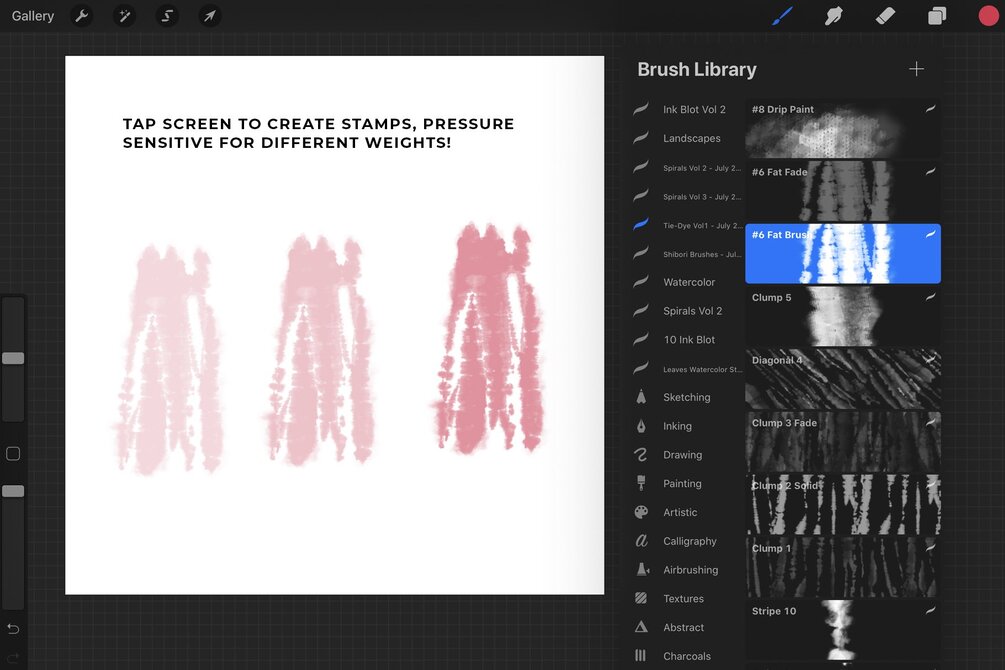Add a new brush with plus
Screen dimensions: 1005x670
click(x=917, y=69)
